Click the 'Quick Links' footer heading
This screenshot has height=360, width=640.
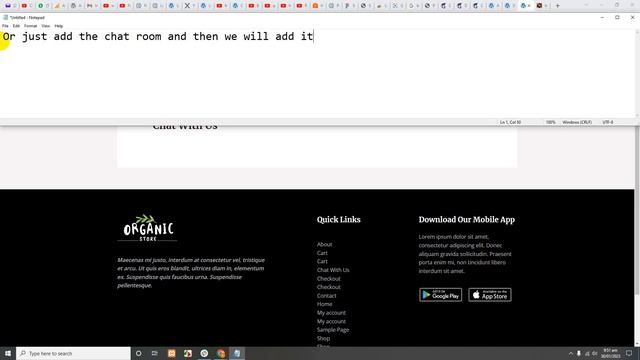[339, 220]
